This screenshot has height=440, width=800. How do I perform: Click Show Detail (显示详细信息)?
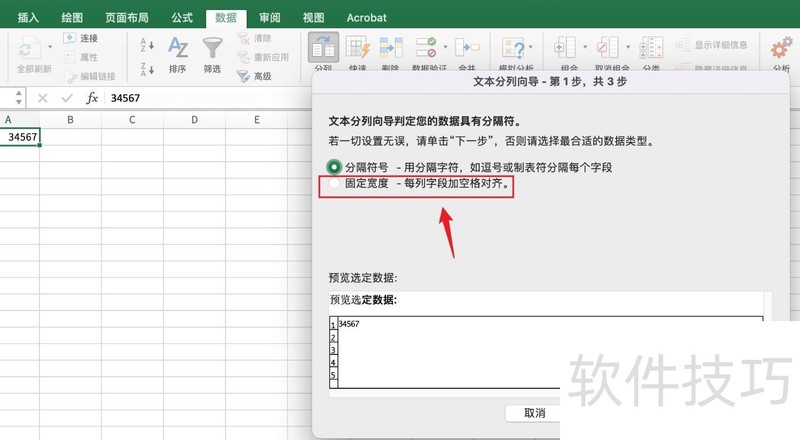(712, 45)
